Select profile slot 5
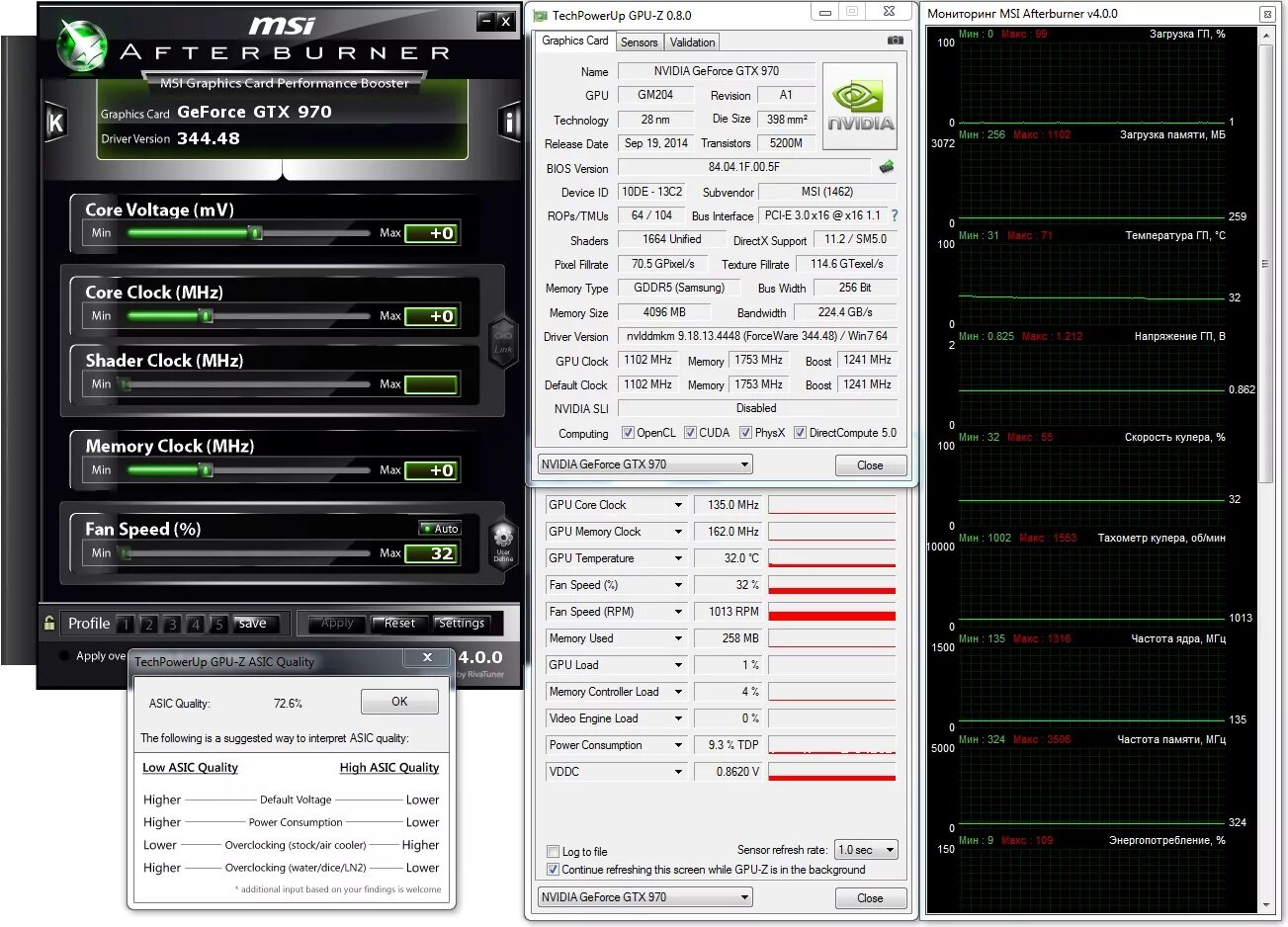 [219, 625]
